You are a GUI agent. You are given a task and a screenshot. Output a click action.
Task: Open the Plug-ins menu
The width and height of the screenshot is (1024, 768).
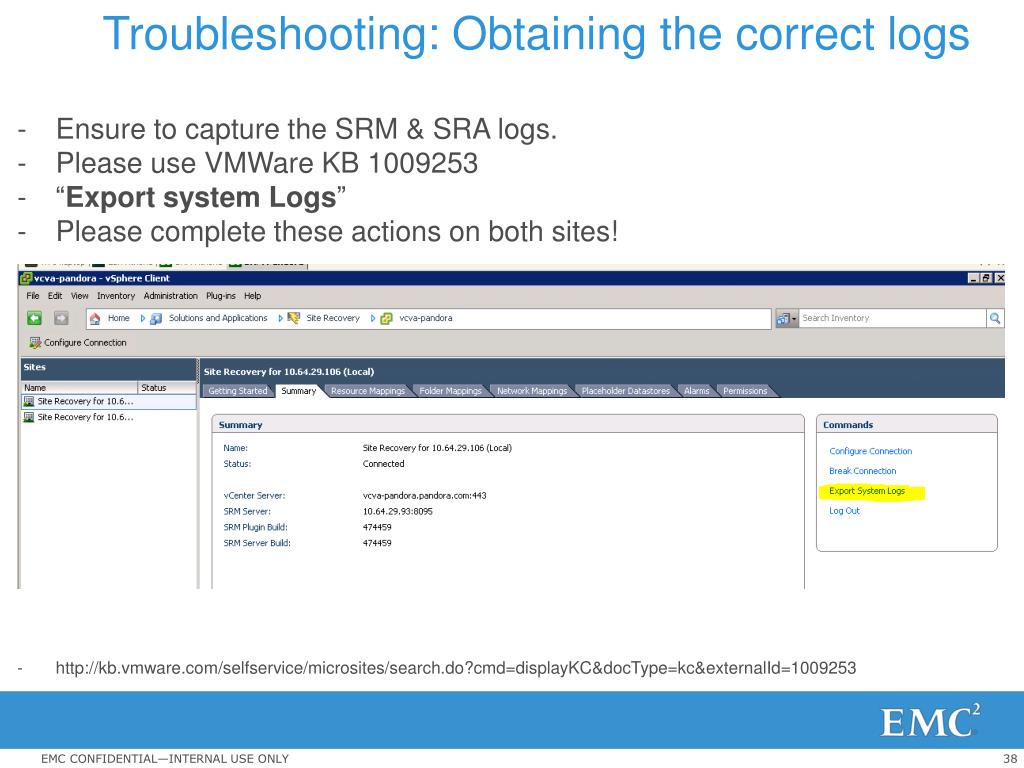tap(221, 296)
